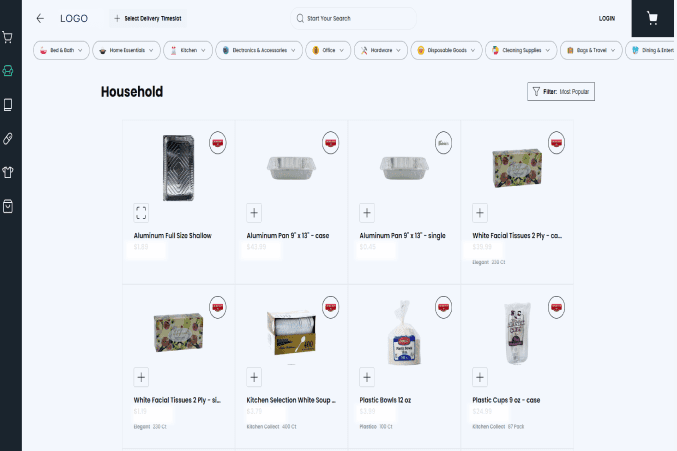Click the back arrow next to LOGO
Viewport: 677px width, 451px height.
tap(40, 18)
